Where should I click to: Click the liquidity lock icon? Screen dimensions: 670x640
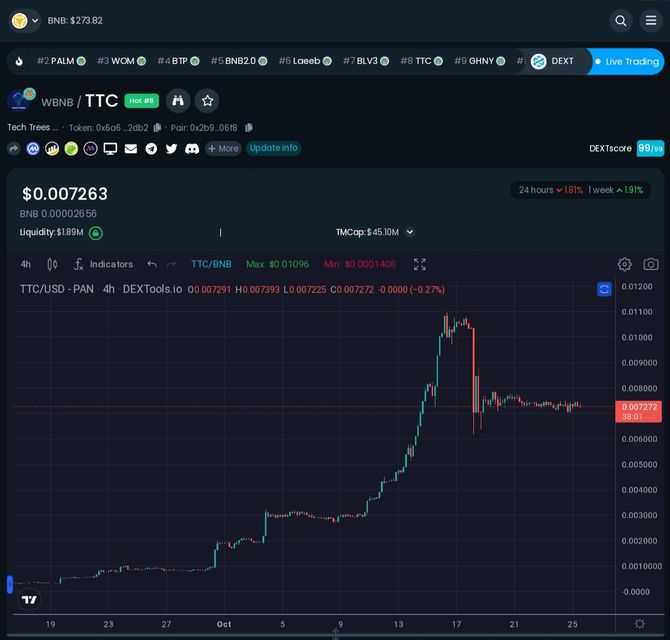(x=96, y=233)
